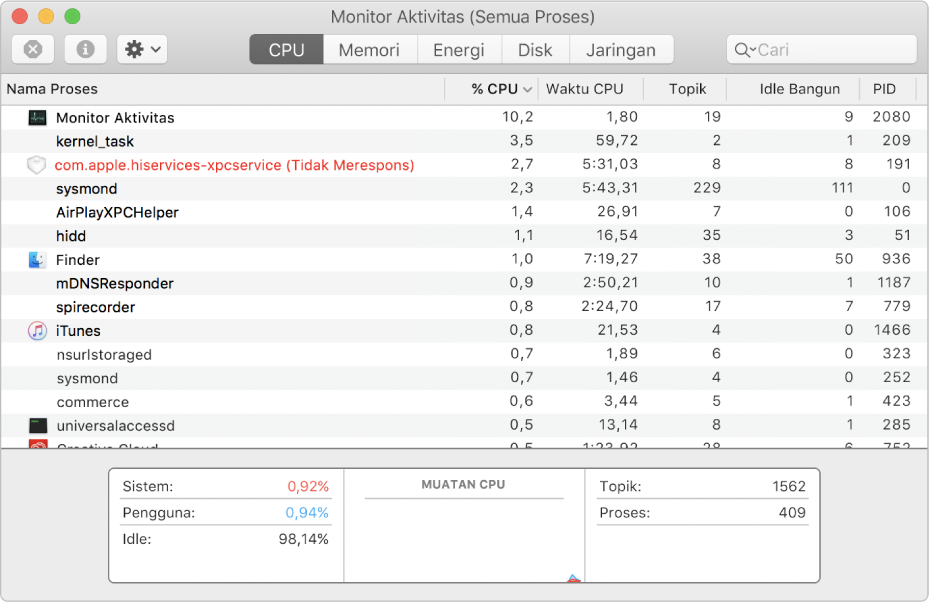The width and height of the screenshot is (931, 604).
Task: Select the Finder process name
Action: coord(78,260)
